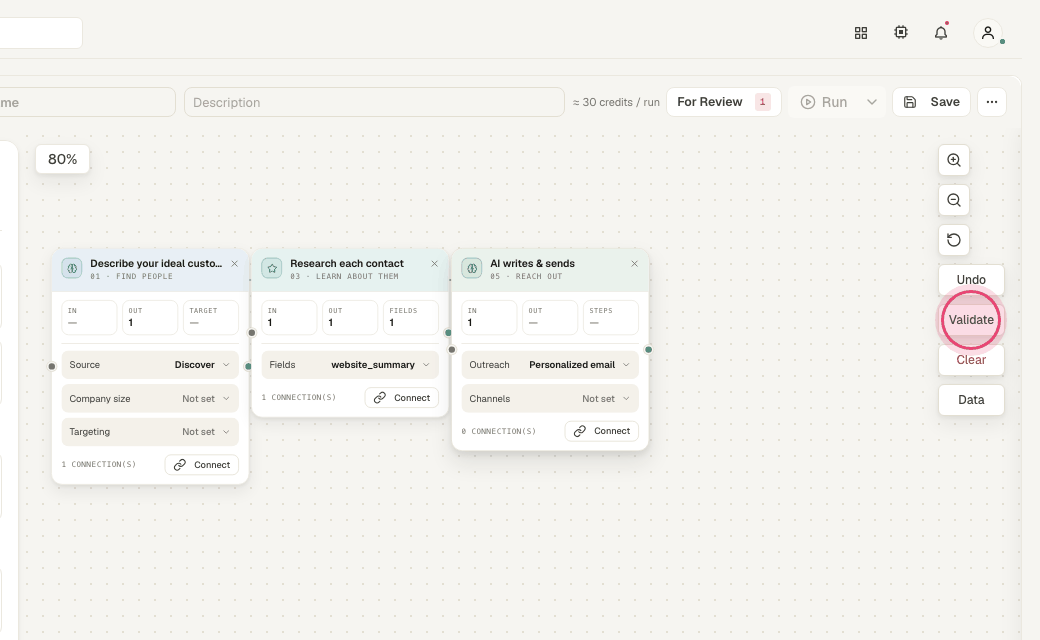Click the STEPS stat box
Viewport: 1040px width, 640px height.
(611, 318)
